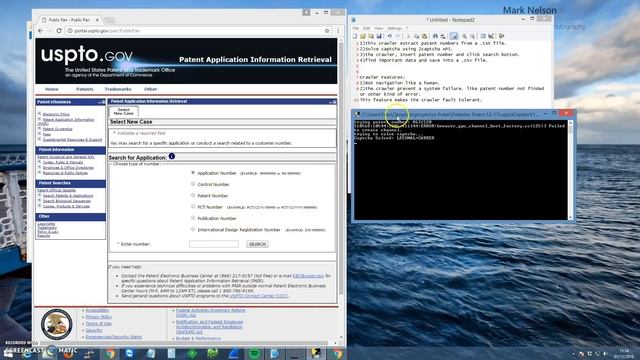The height and width of the screenshot is (360, 640).
Task: Open Supplemental Resources & Support link
Action: click(x=72, y=140)
